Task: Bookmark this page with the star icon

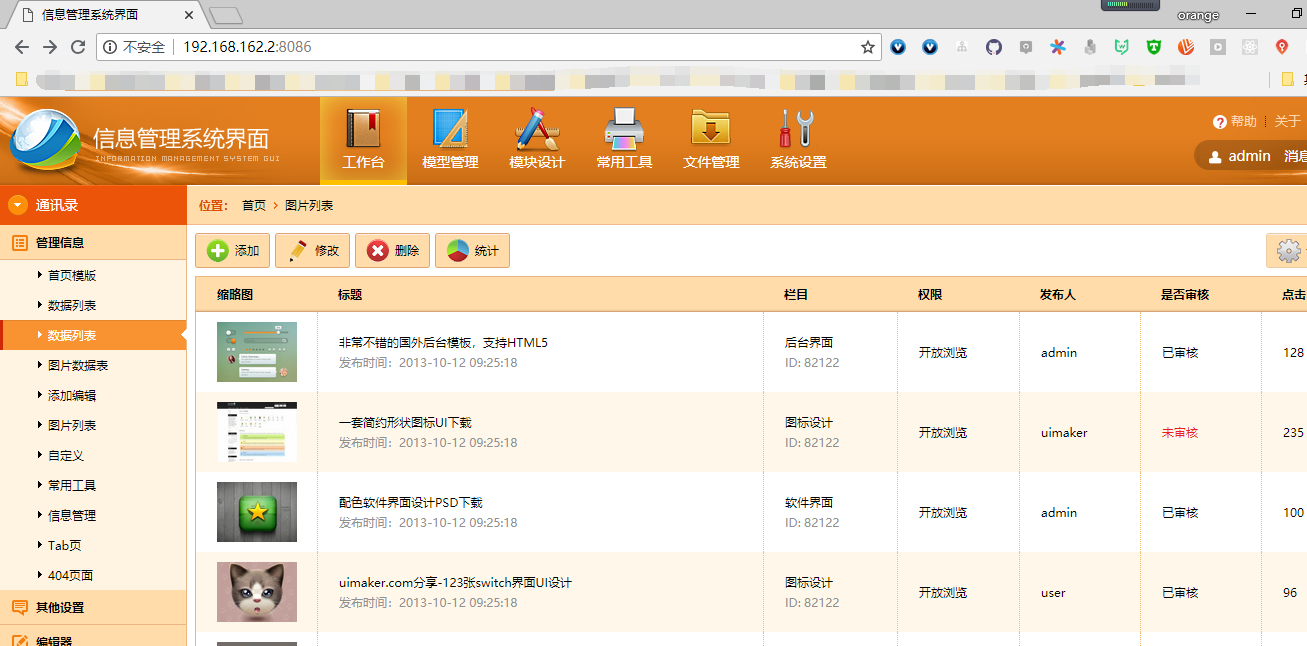Action: [x=868, y=47]
